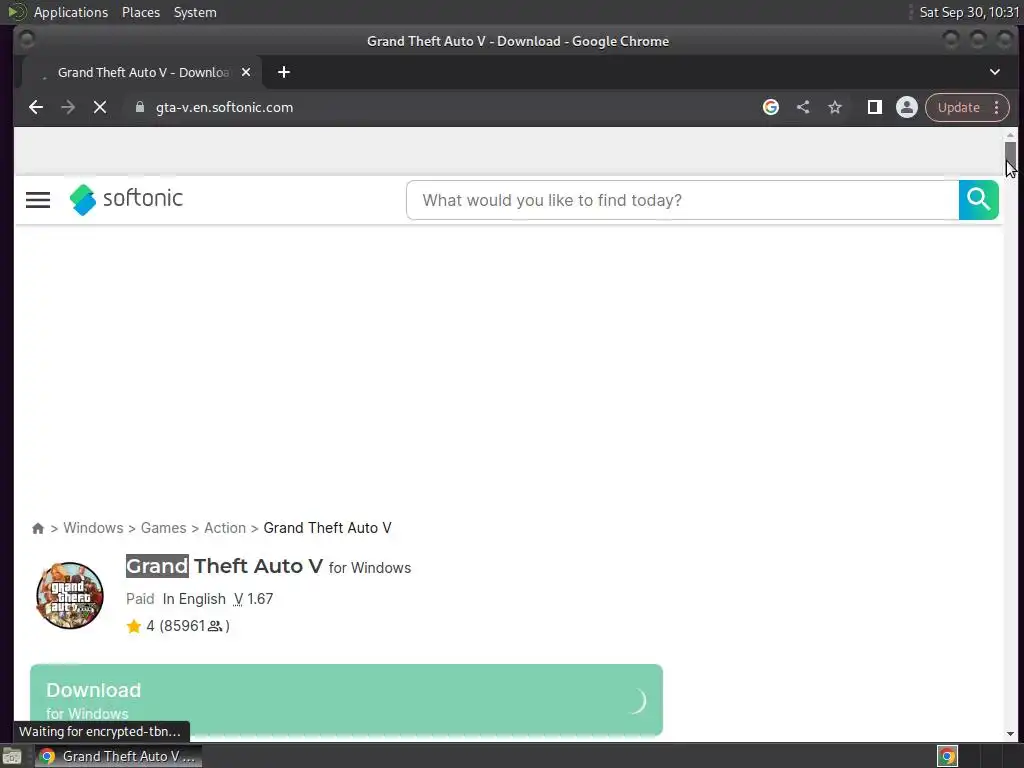The height and width of the screenshot is (768, 1024).
Task: Select the Grand Theft Auto V browser tab
Action: click(142, 72)
